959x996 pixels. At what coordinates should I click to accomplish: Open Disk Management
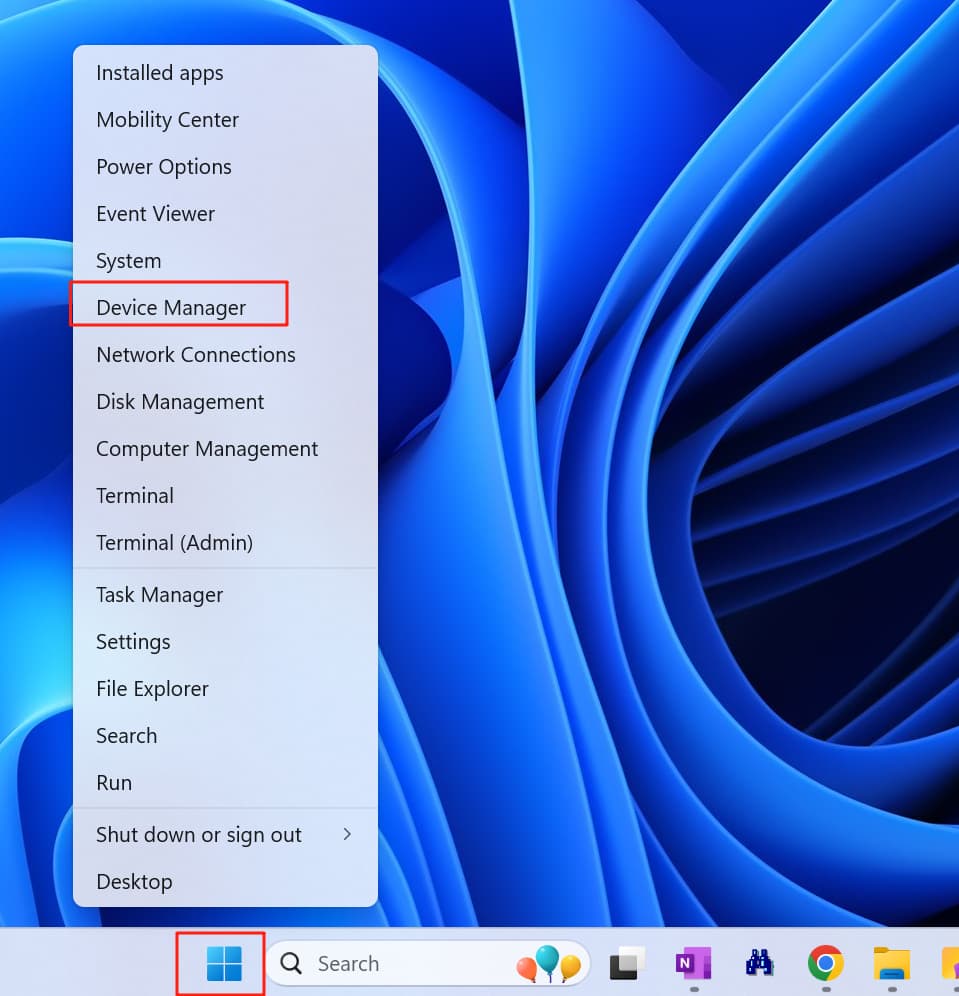tap(180, 402)
